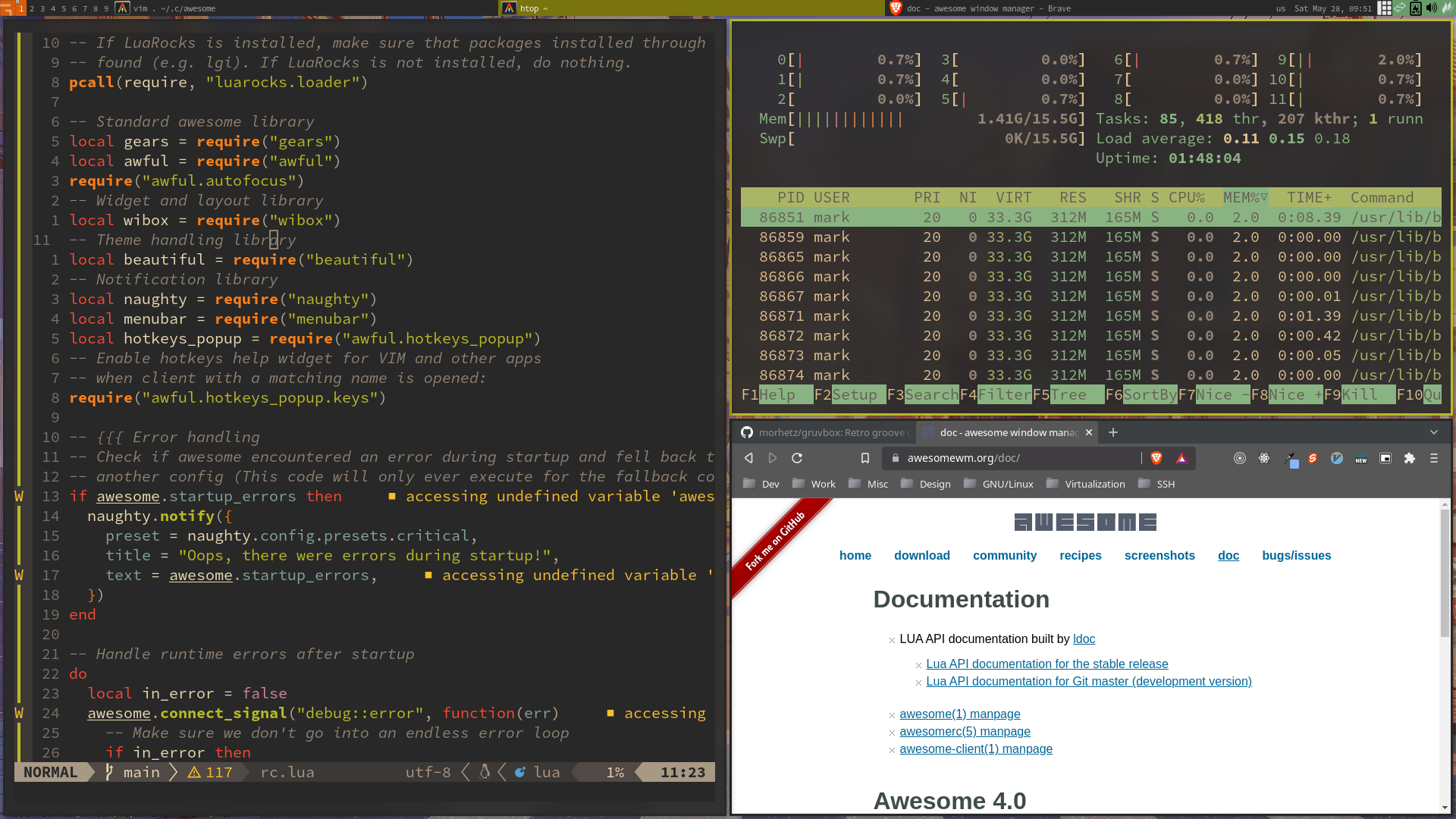
Task: Click the bookmark this page icon
Action: click(x=864, y=458)
